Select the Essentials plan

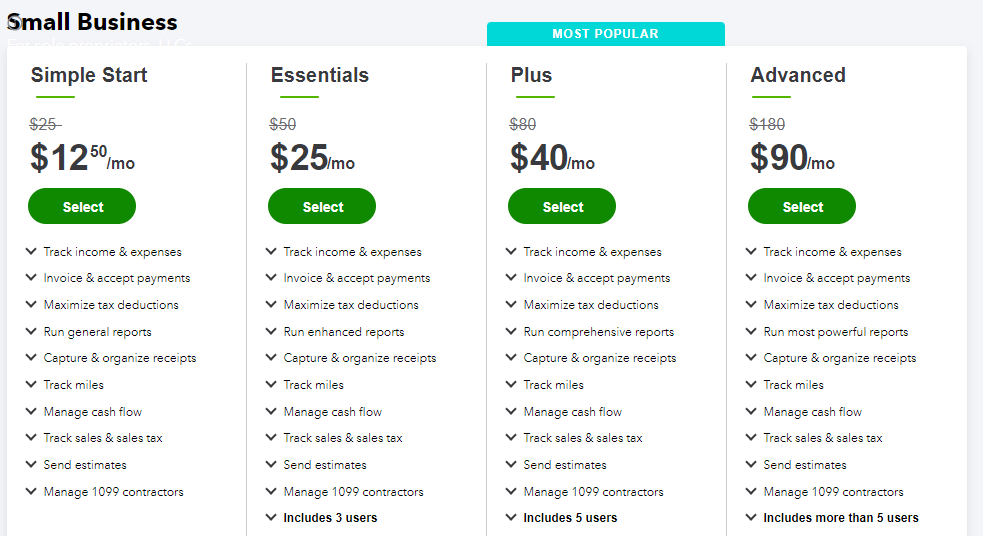point(322,206)
